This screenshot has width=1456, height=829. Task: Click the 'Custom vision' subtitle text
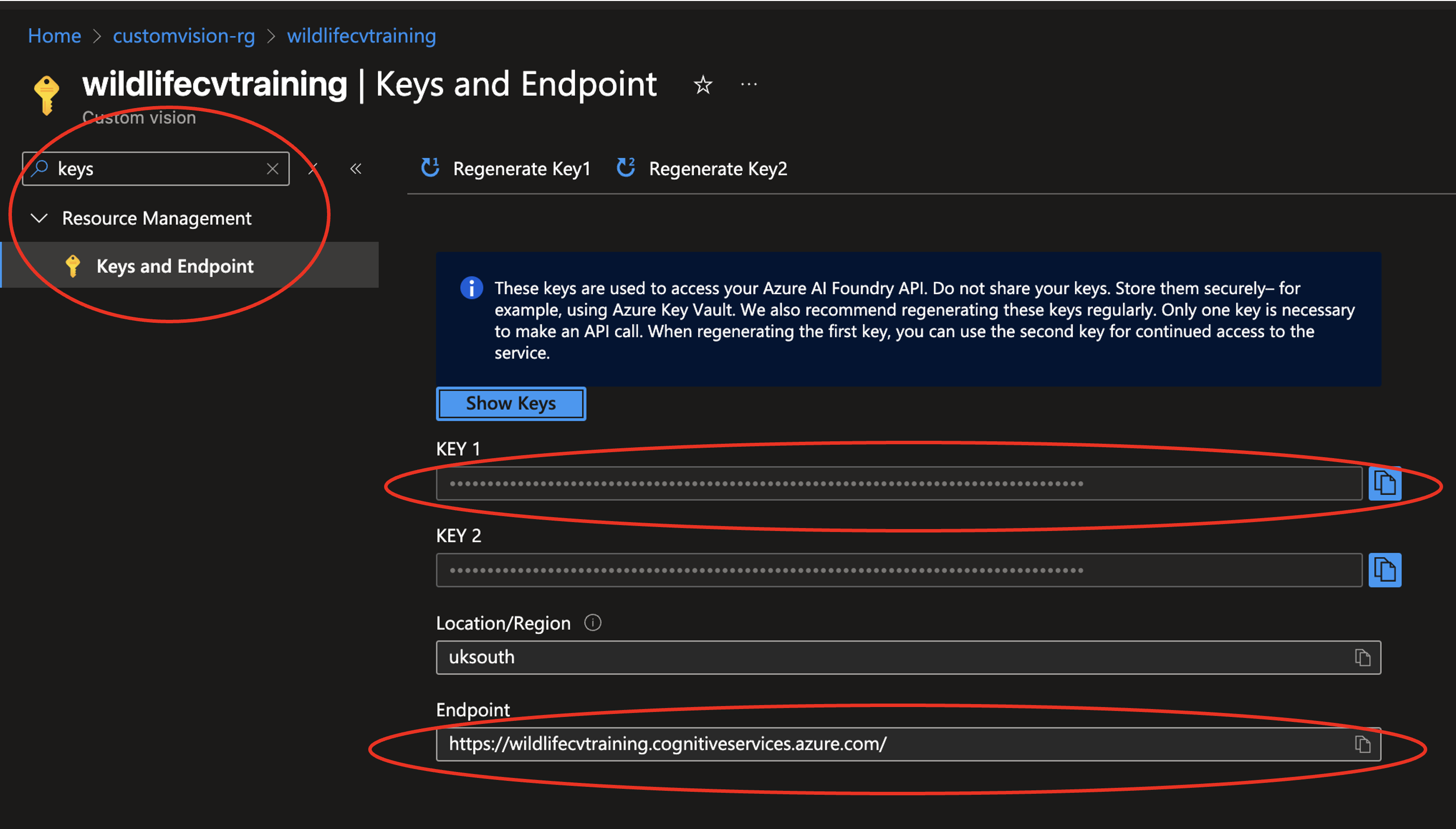pyautogui.click(x=139, y=118)
